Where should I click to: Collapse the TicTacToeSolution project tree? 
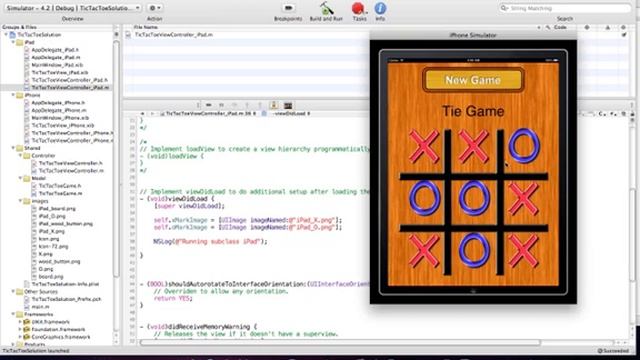[6, 35]
